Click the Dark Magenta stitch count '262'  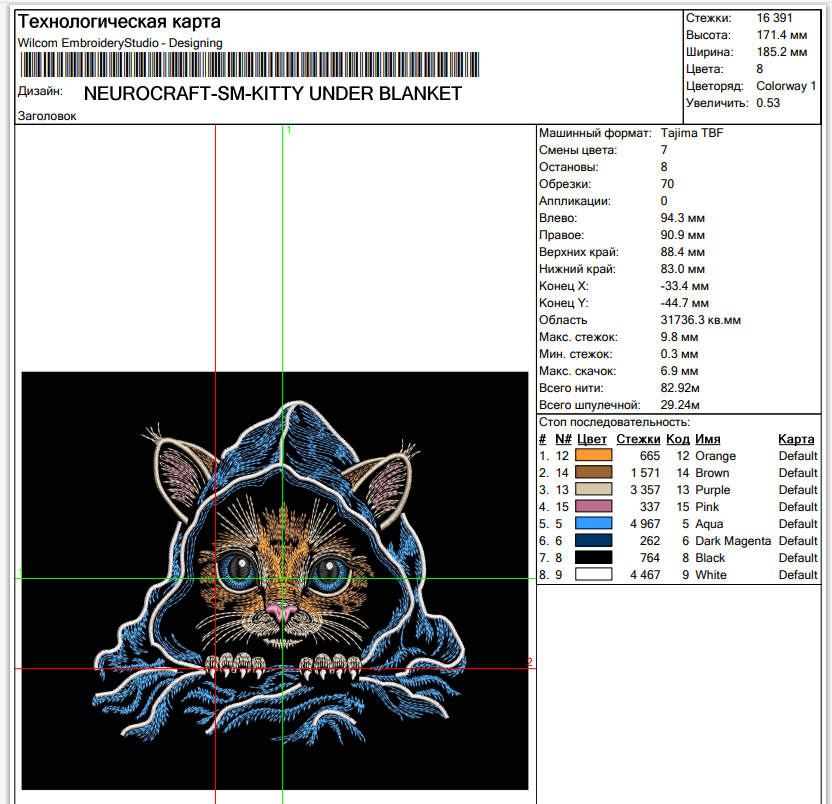[649, 541]
